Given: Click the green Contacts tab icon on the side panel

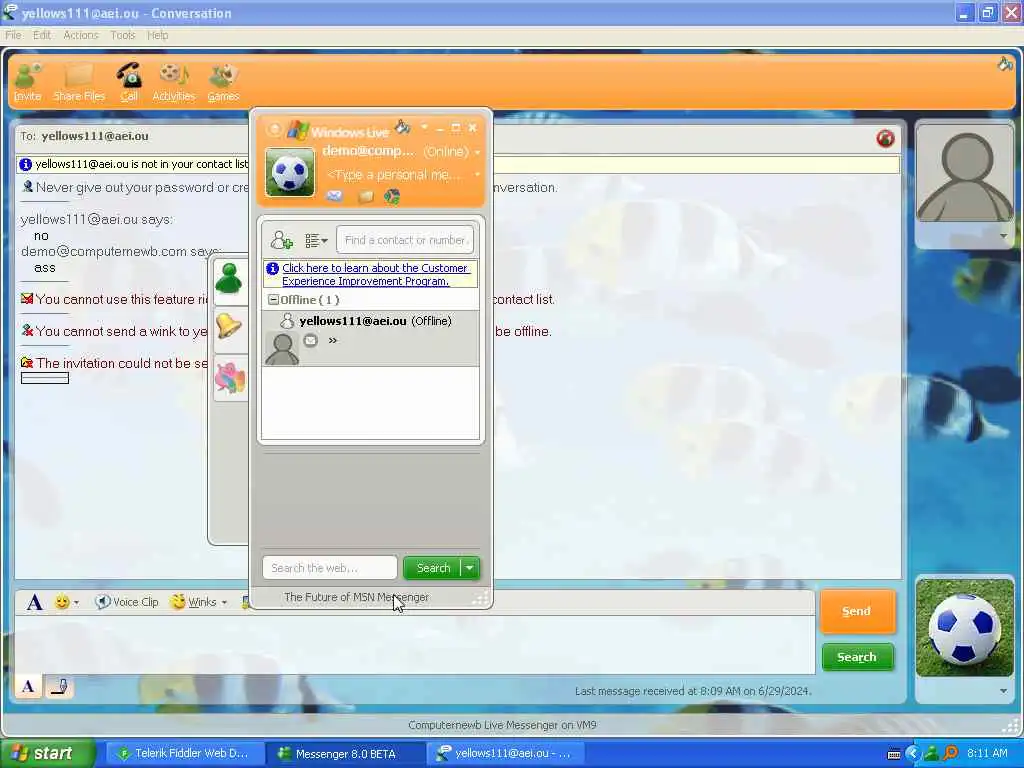Looking at the screenshot, I should (229, 278).
